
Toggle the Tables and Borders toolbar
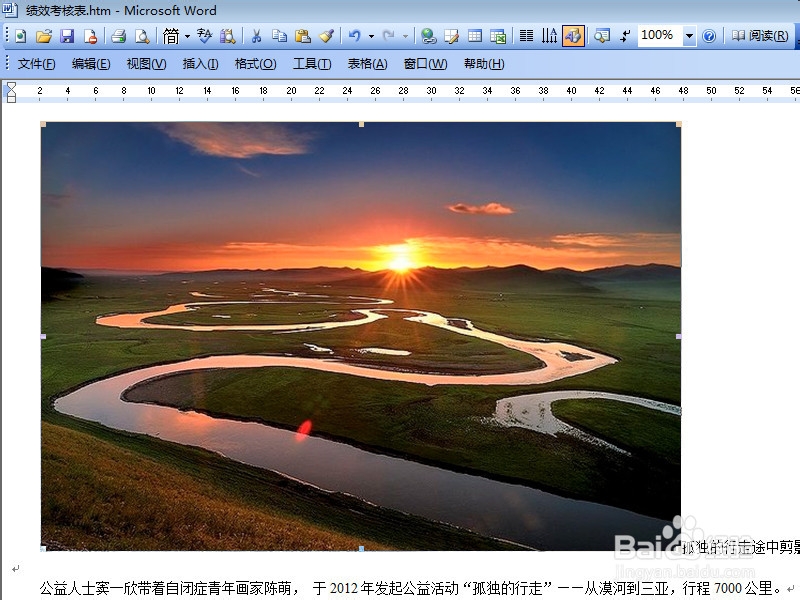point(452,36)
